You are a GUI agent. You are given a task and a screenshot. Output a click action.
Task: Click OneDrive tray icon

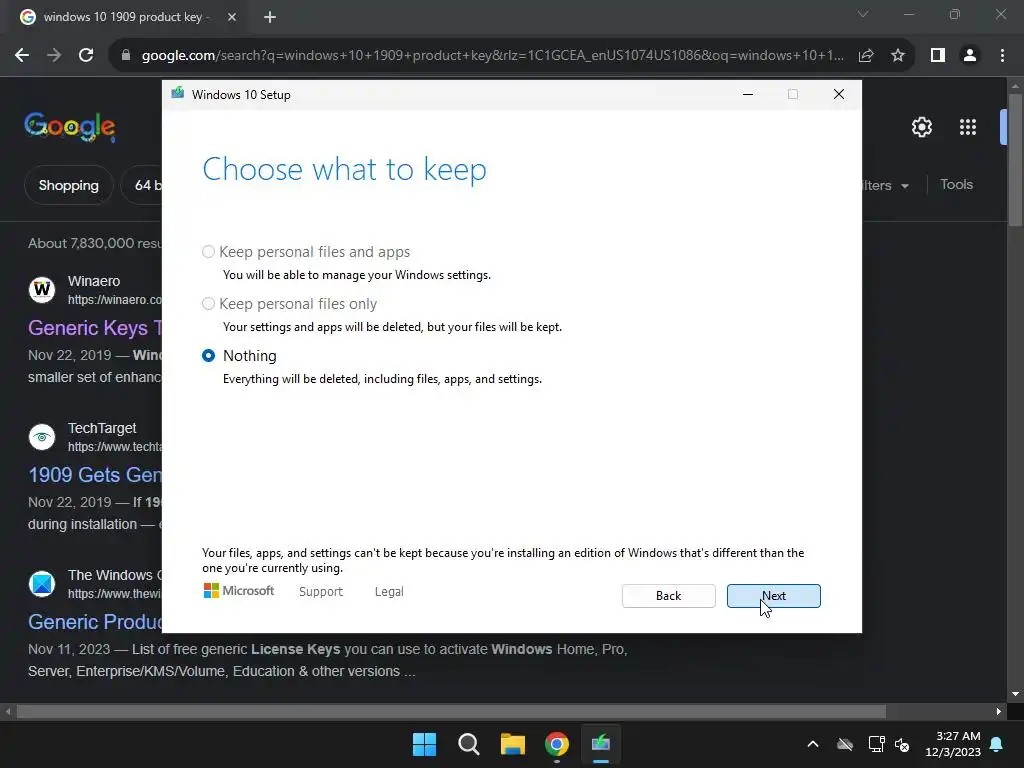pyautogui.click(x=845, y=744)
